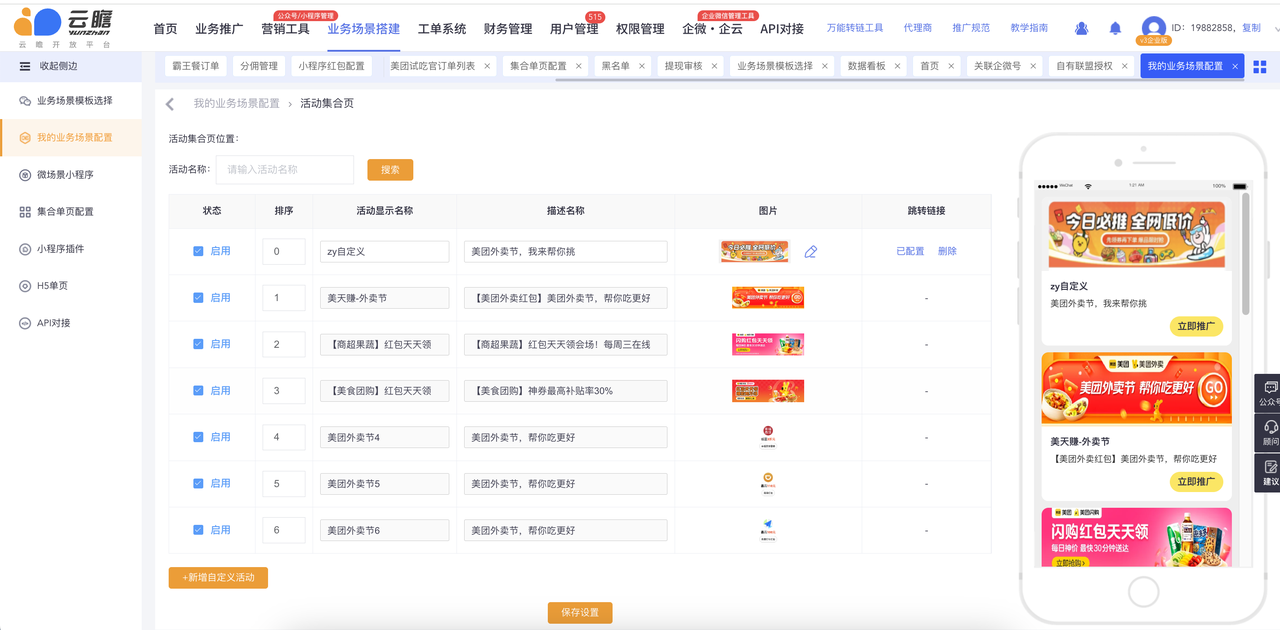Open 业务场景模板选择 from the sidebar icon
Viewport: 1280px width, 630px height.
point(25,101)
